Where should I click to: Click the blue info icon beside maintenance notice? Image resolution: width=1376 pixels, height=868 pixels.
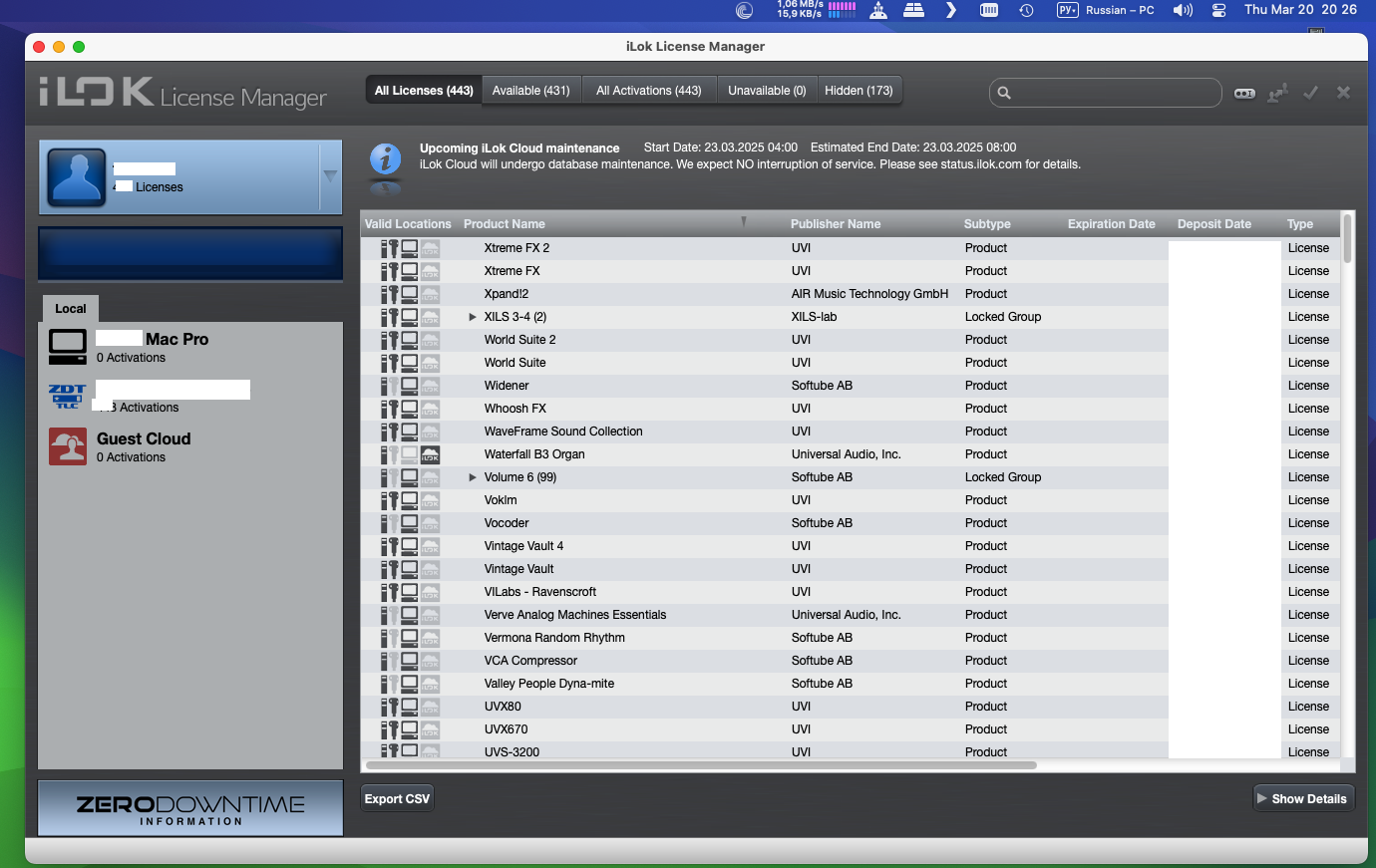coord(386,159)
